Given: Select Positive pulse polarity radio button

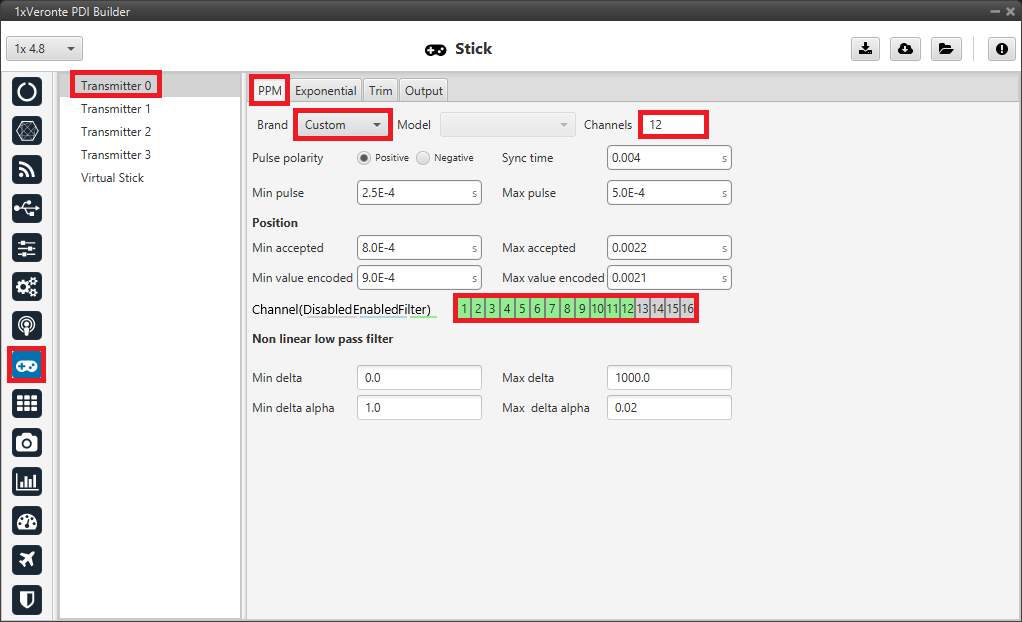Looking at the screenshot, I should pyautogui.click(x=364, y=158).
